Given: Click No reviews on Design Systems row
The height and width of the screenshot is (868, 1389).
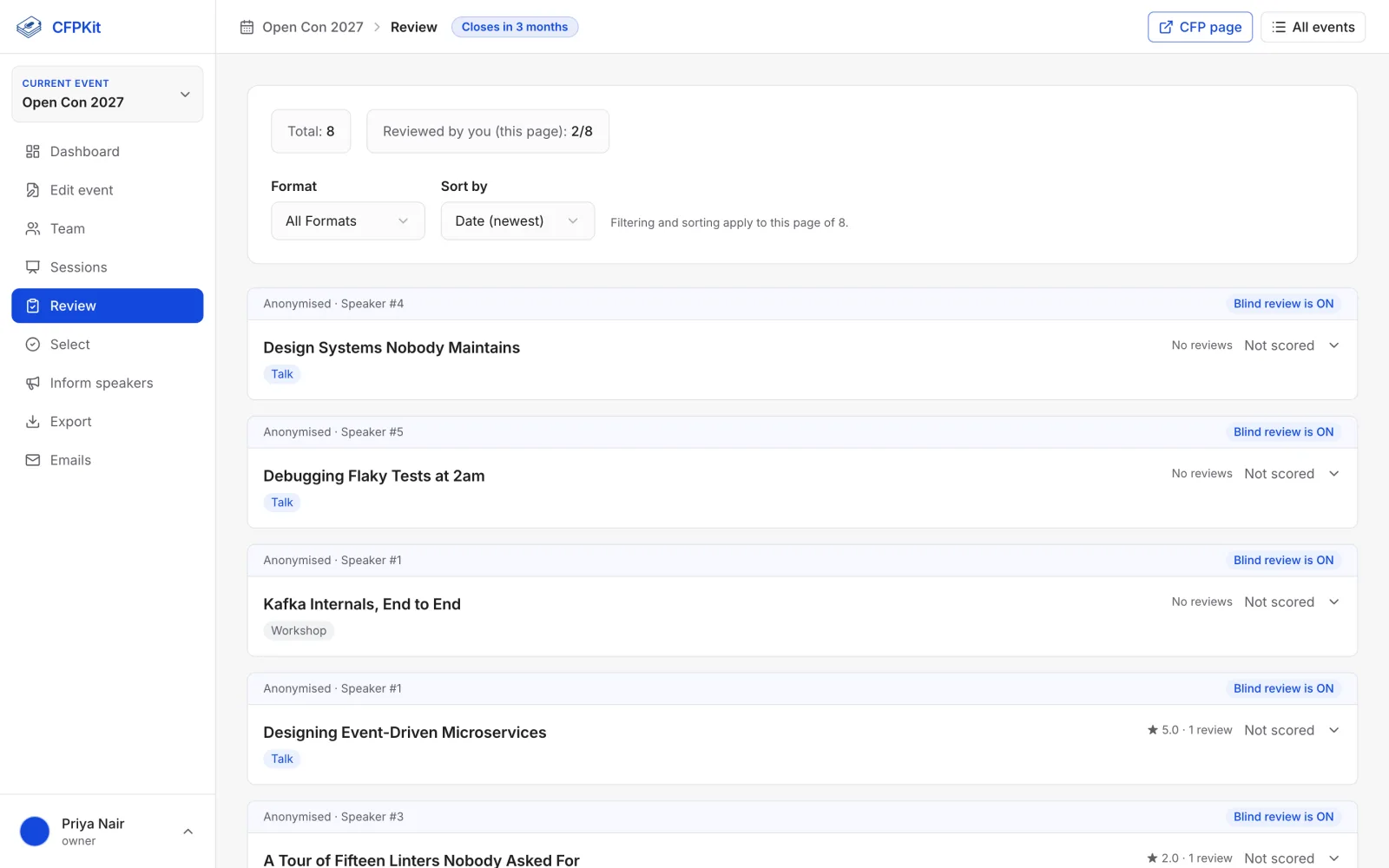Looking at the screenshot, I should 1201,345.
